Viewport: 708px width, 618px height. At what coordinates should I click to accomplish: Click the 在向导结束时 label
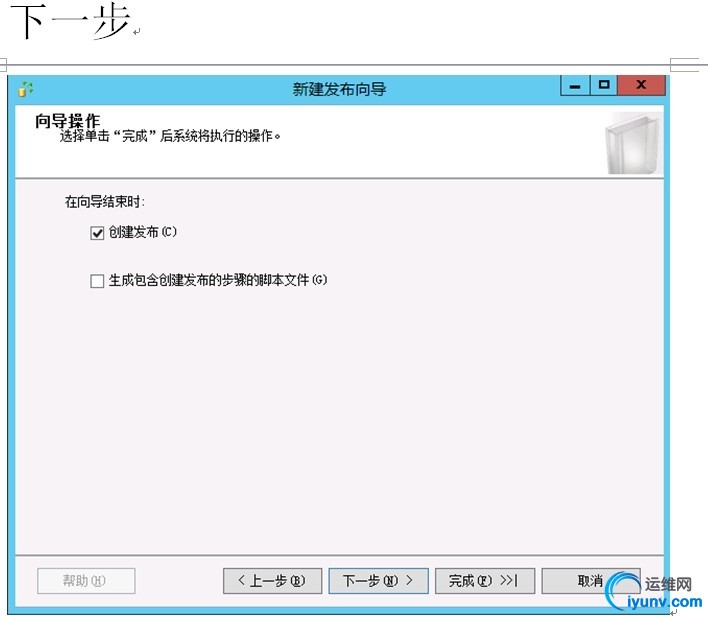coord(105,201)
